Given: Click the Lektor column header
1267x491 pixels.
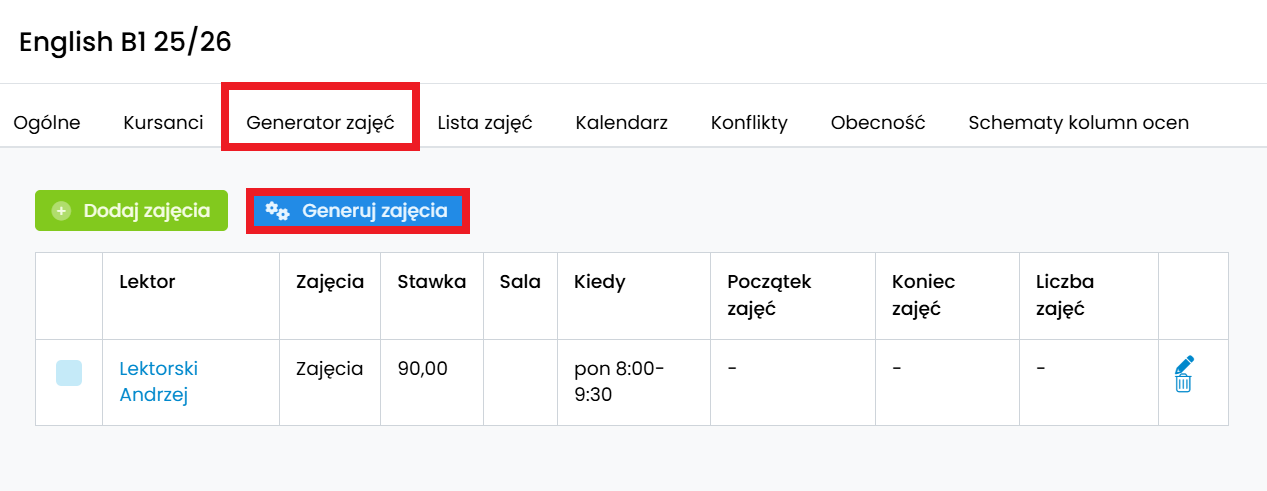Looking at the screenshot, I should 147,282.
